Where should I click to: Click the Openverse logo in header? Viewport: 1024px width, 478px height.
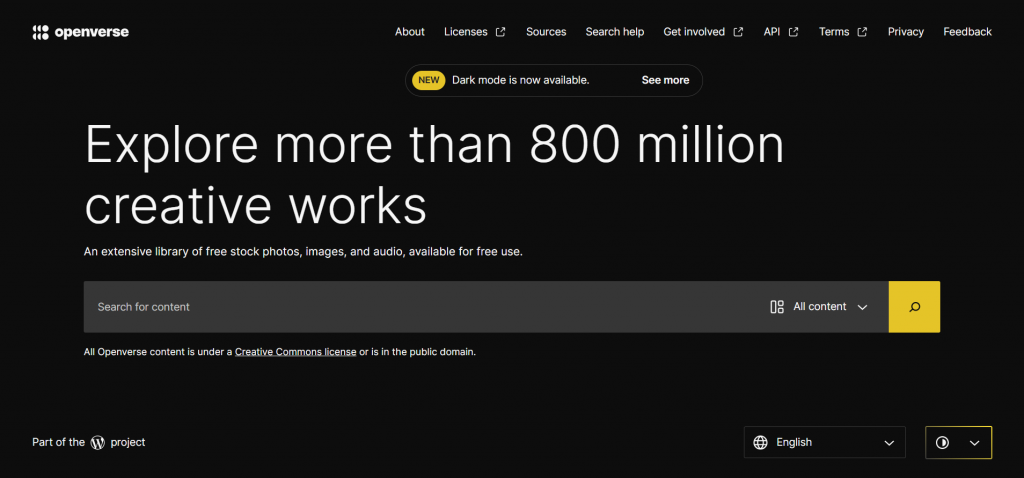[80, 32]
